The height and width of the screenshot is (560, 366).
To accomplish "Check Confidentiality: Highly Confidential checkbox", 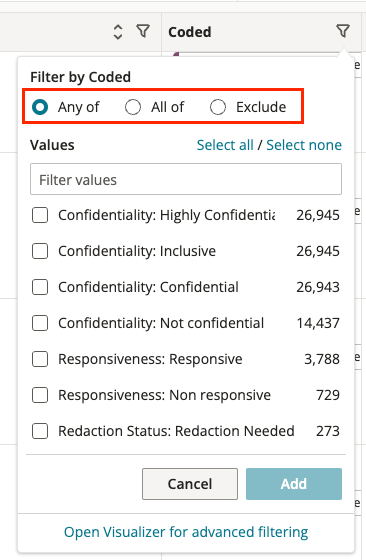I will [x=40, y=215].
